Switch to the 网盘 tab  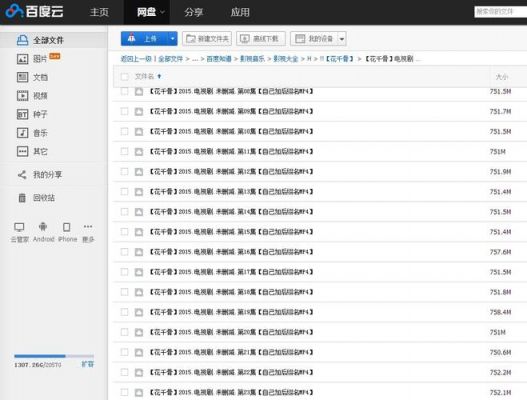[147, 12]
